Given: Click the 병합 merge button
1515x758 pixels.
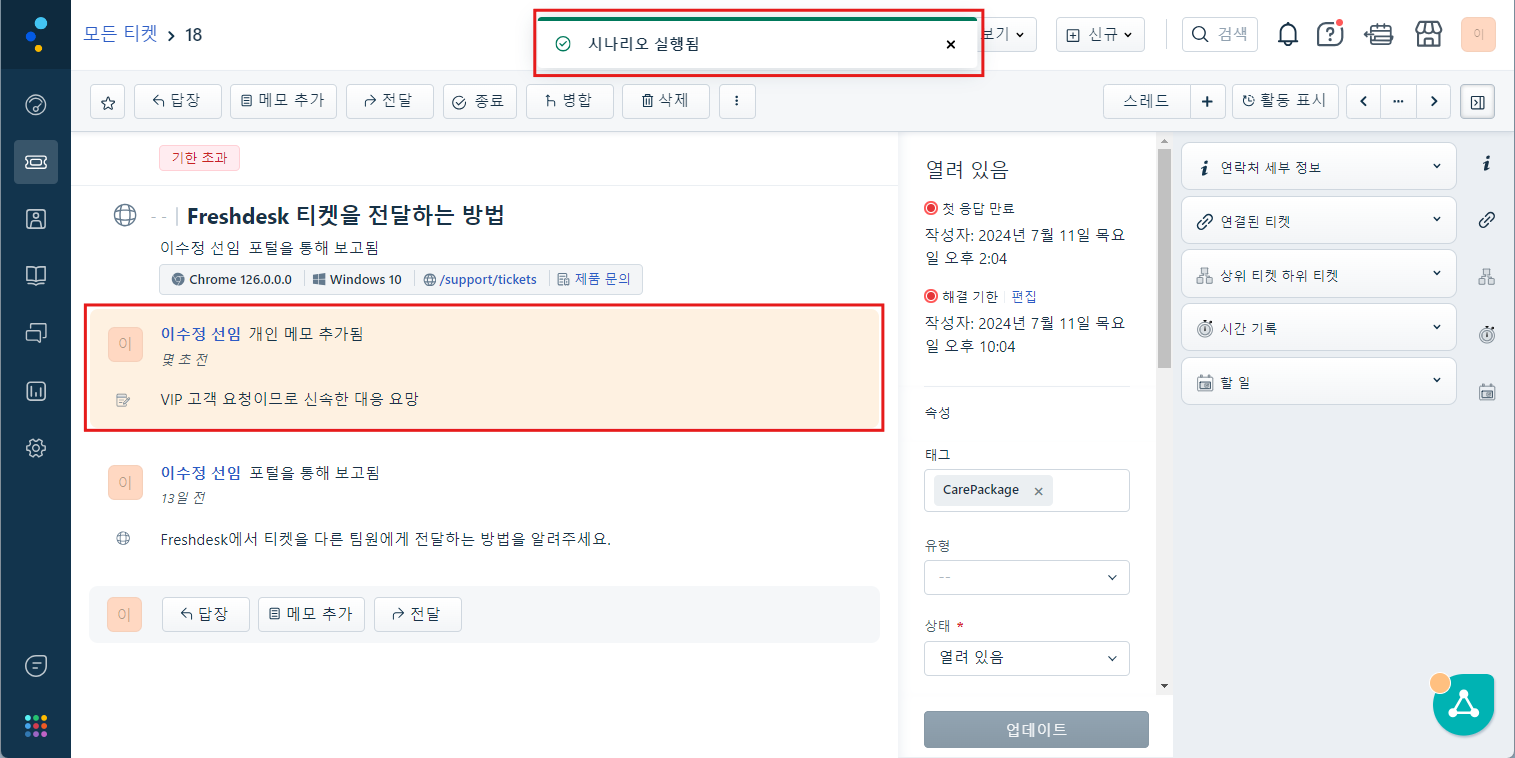Looking at the screenshot, I should 569,101.
